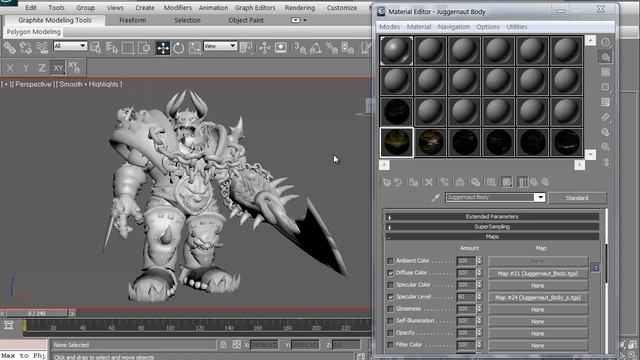
Task: Click Rectangular Selection Region icon
Action: [x=128, y=48]
